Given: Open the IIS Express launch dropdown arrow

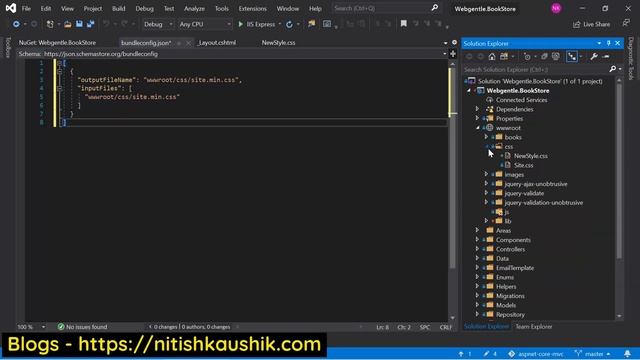Looking at the screenshot, I should point(280,24).
